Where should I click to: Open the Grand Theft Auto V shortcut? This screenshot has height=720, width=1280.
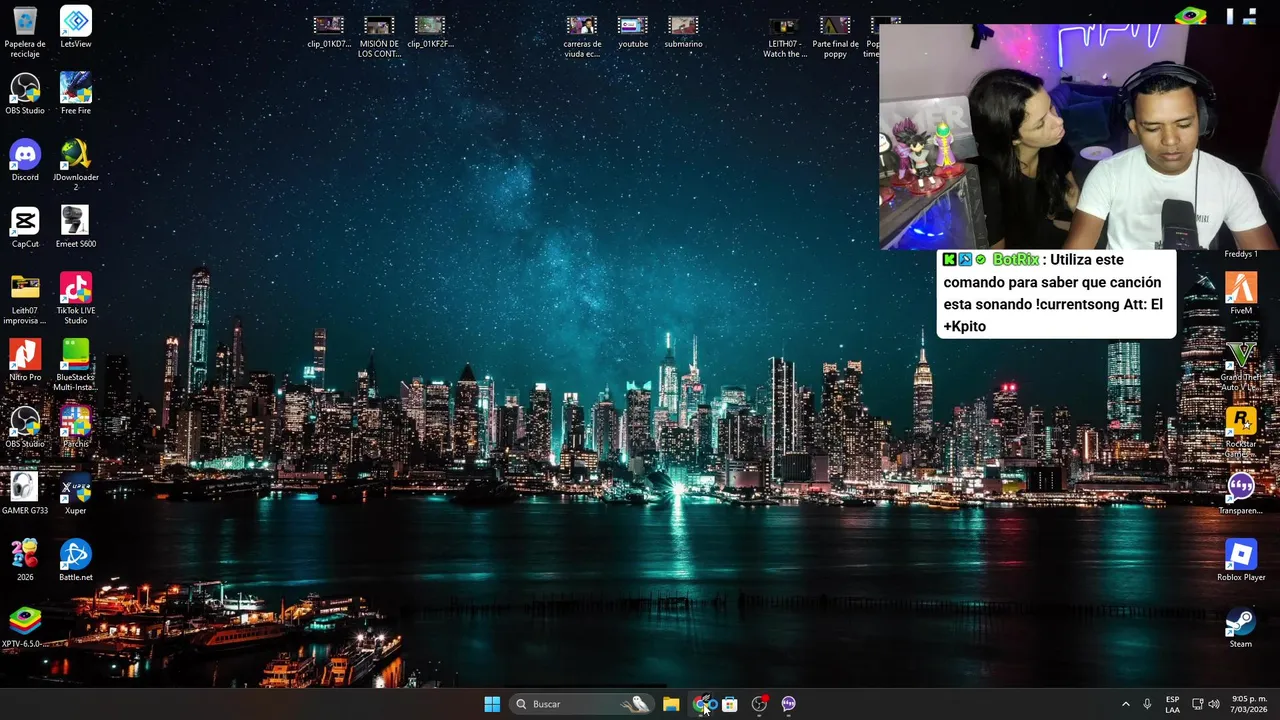tap(1241, 365)
